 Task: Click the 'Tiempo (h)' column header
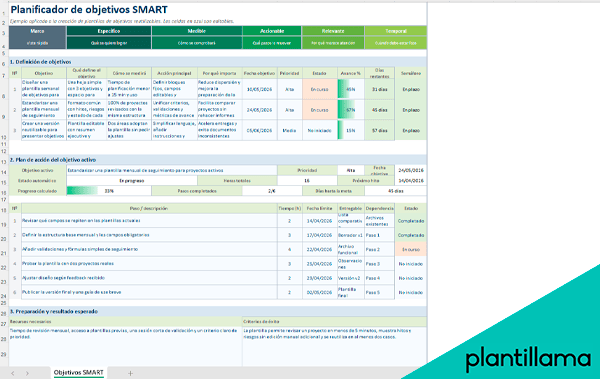coord(289,209)
